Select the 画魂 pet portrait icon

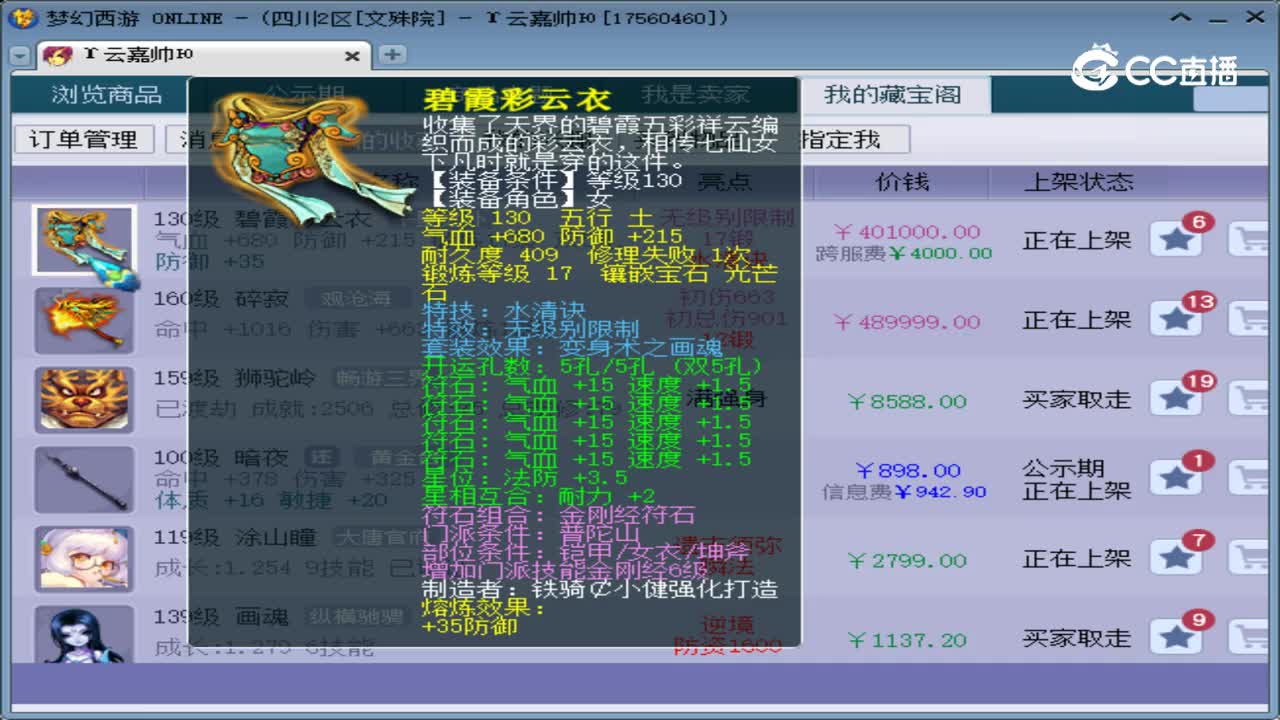[84, 635]
